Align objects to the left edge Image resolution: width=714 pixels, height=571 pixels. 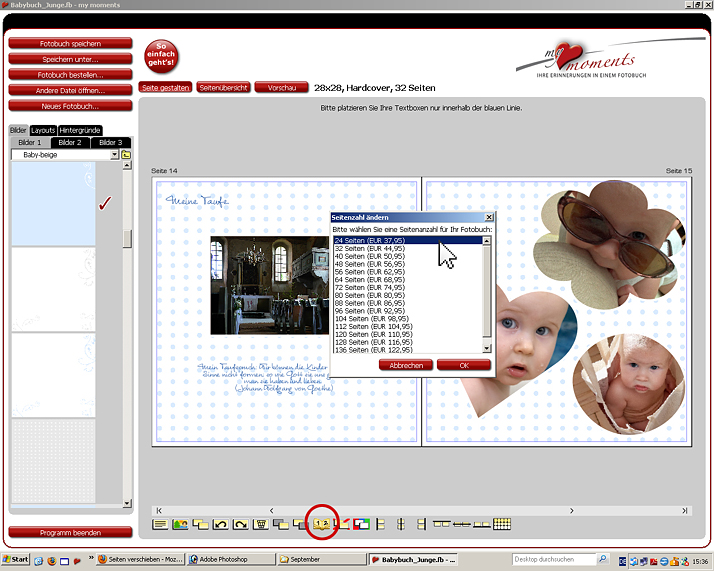pos(381,525)
